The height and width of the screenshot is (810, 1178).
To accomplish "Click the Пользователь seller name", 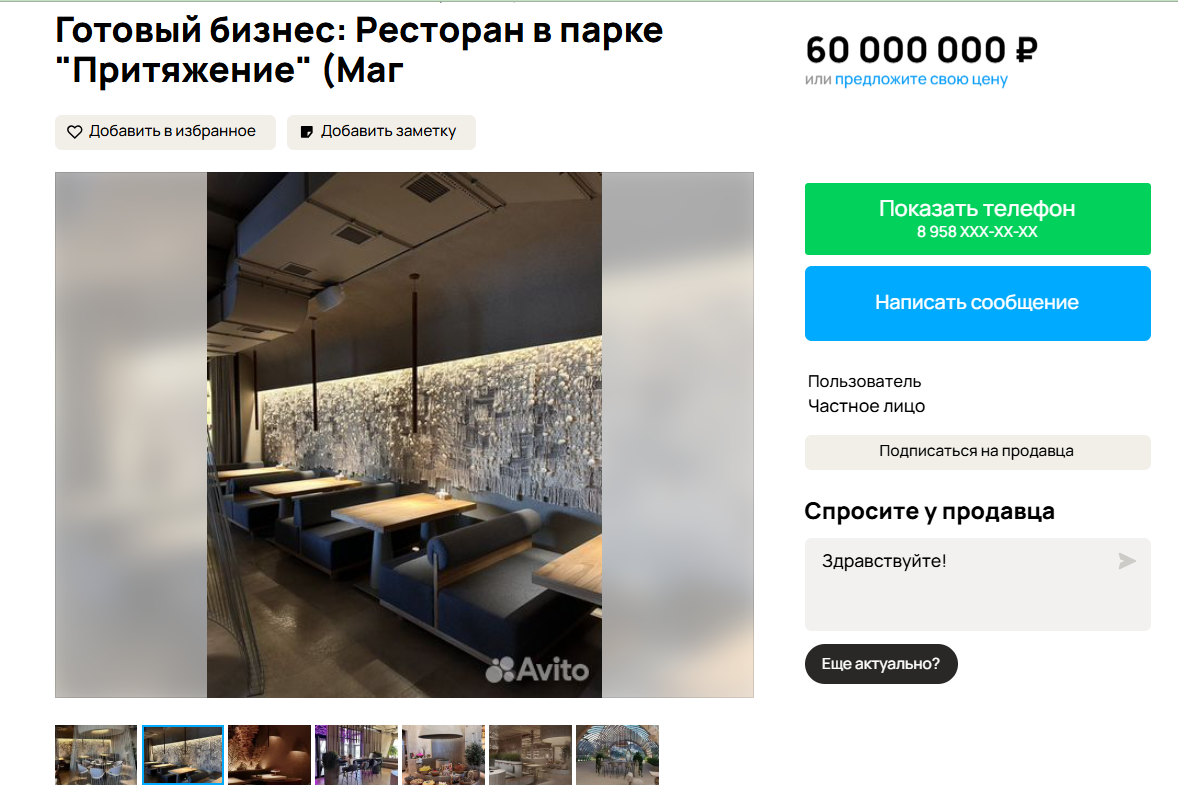I will (864, 382).
